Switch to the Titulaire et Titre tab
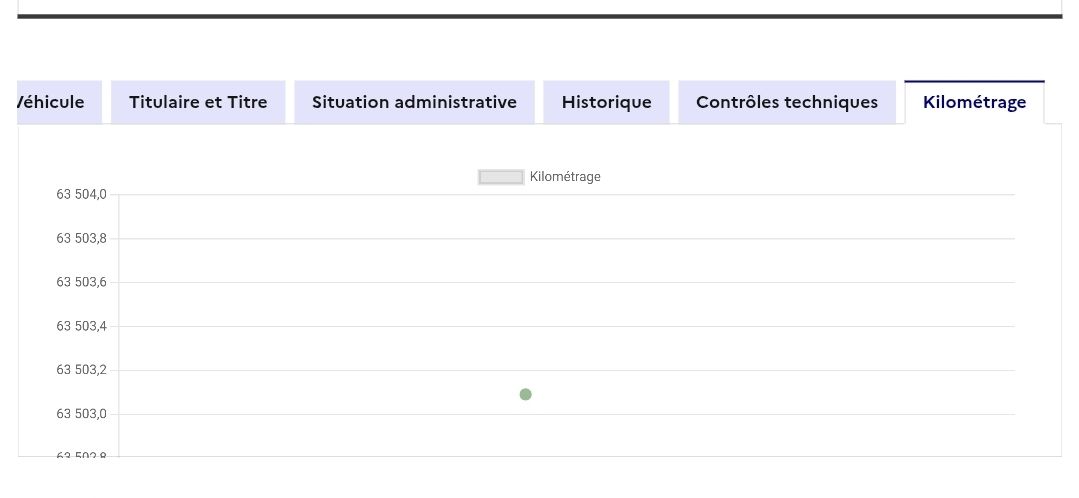This screenshot has height=498, width=1079. [198, 102]
